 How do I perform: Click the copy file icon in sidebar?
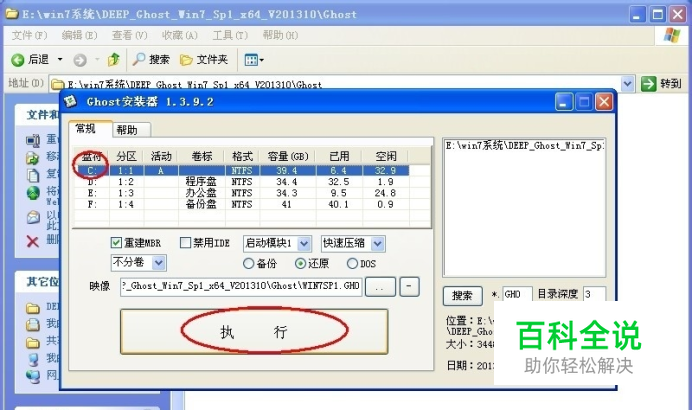tap(33, 175)
